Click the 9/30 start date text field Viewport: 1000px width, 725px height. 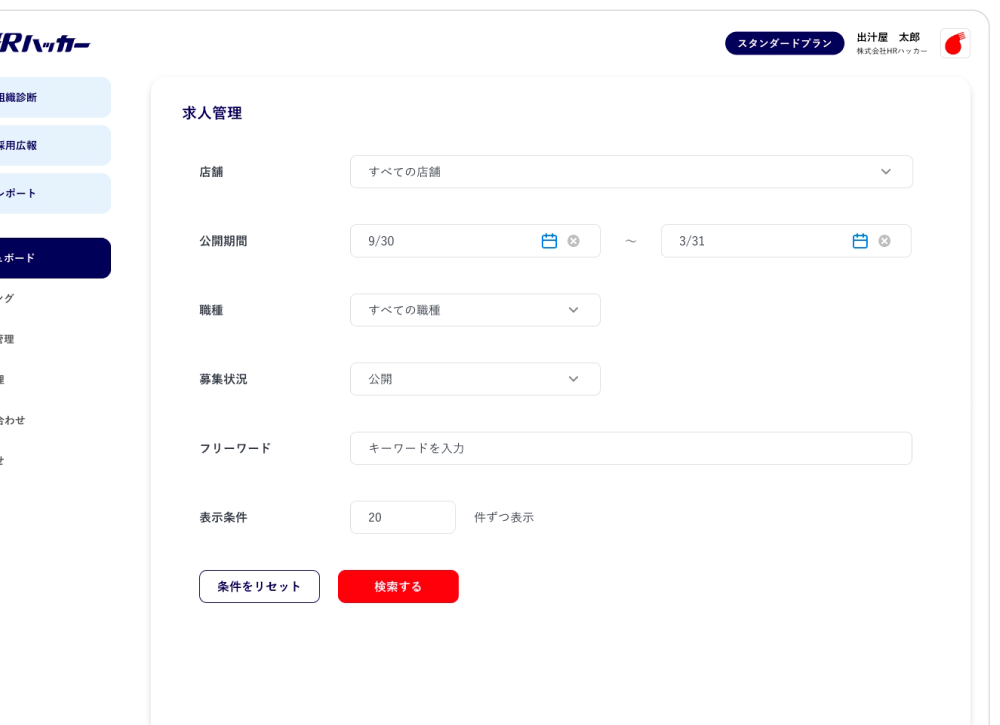(x=445, y=241)
